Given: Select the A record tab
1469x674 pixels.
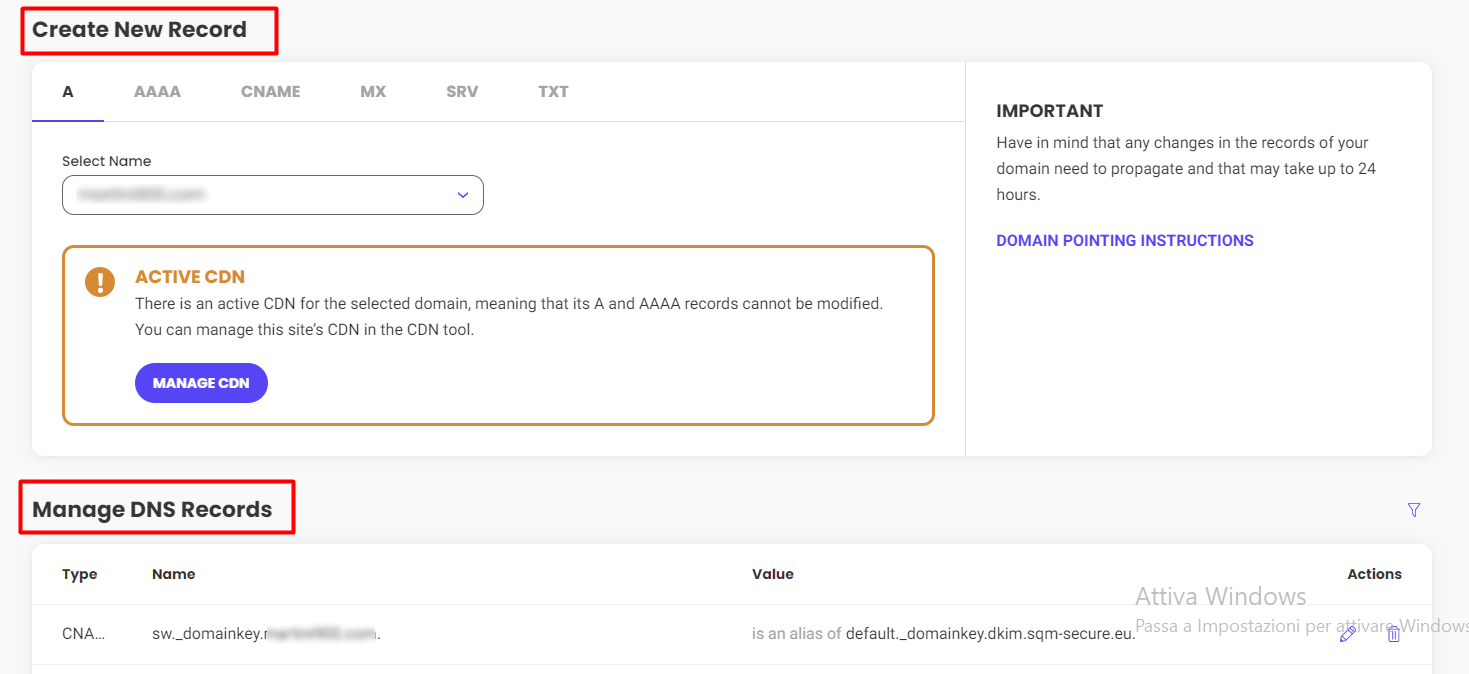Looking at the screenshot, I should (x=68, y=92).
